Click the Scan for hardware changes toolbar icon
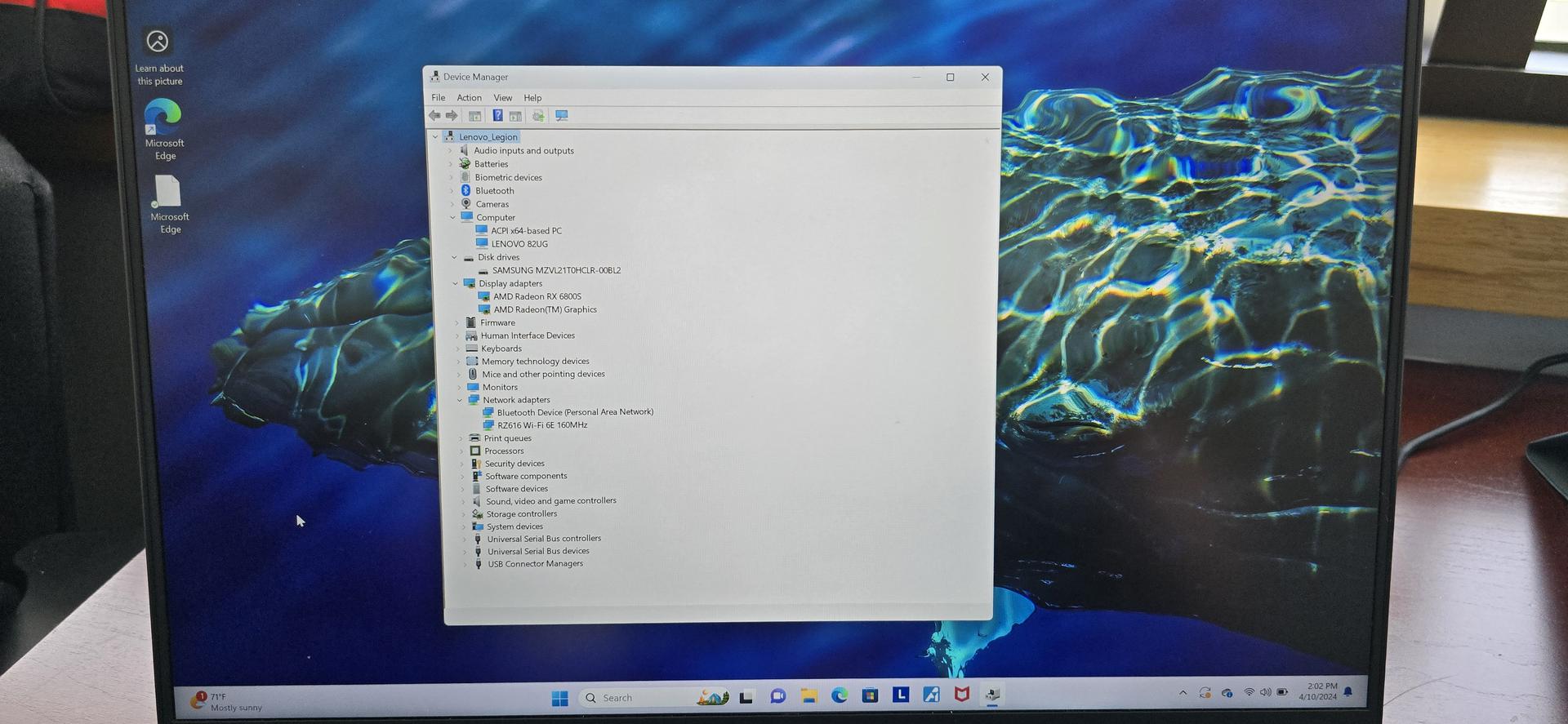The image size is (1568, 724). pyautogui.click(x=562, y=116)
